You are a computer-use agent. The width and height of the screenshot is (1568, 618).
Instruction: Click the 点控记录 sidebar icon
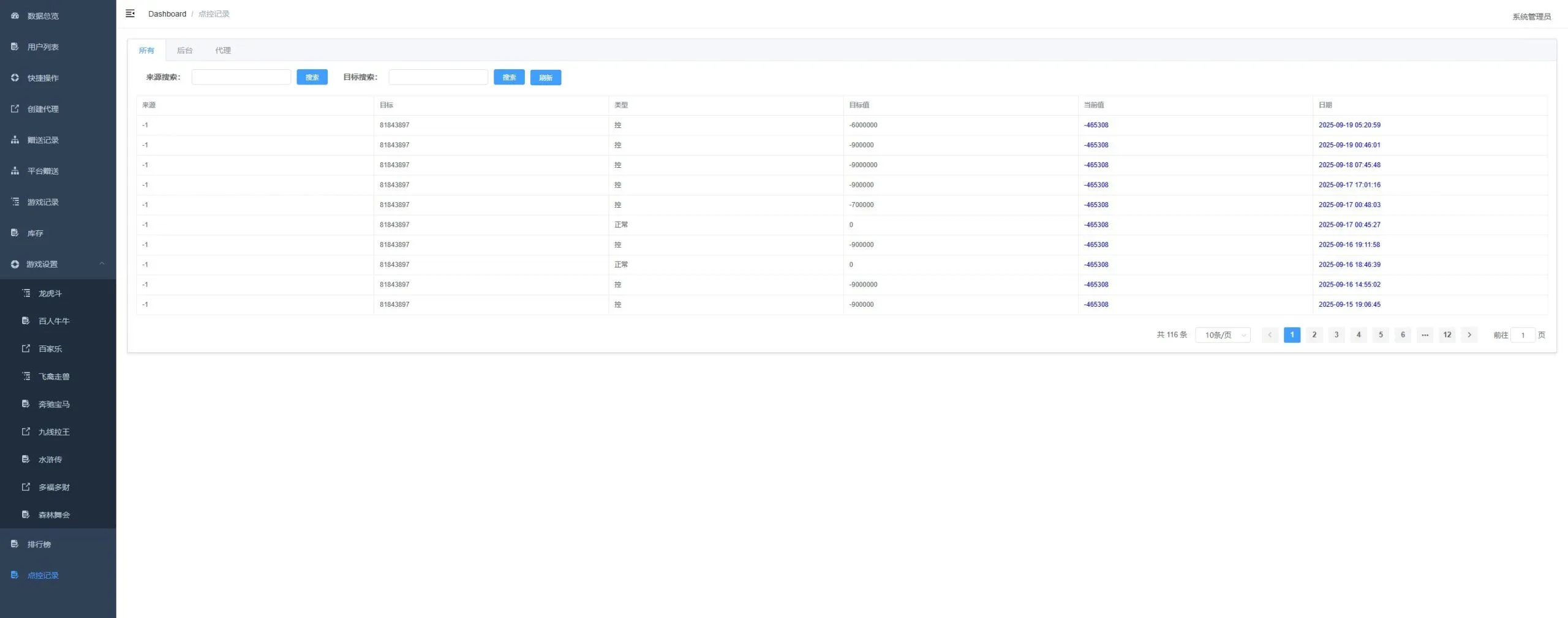point(15,575)
